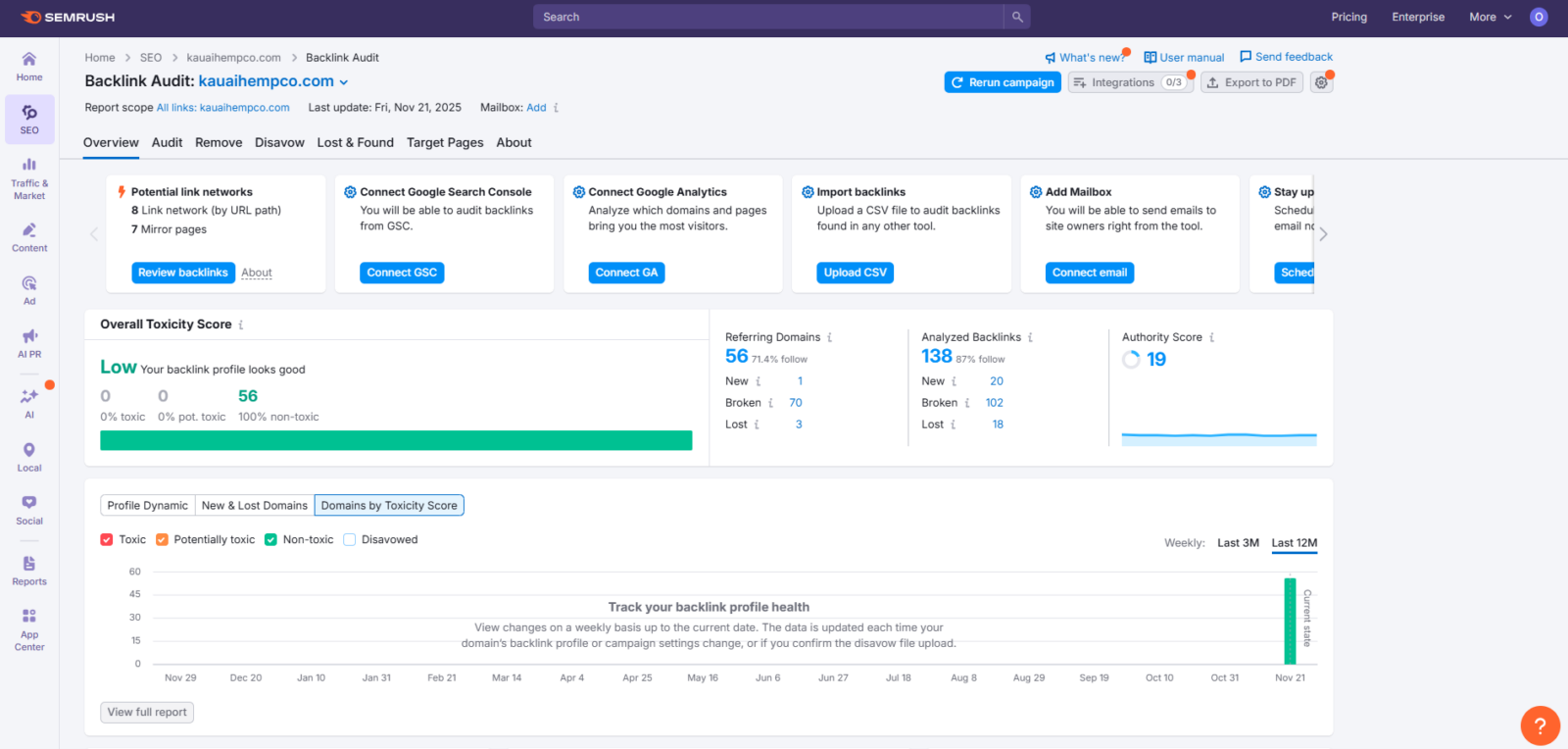Open the What's new link
1568x749 pixels.
[x=1084, y=57]
